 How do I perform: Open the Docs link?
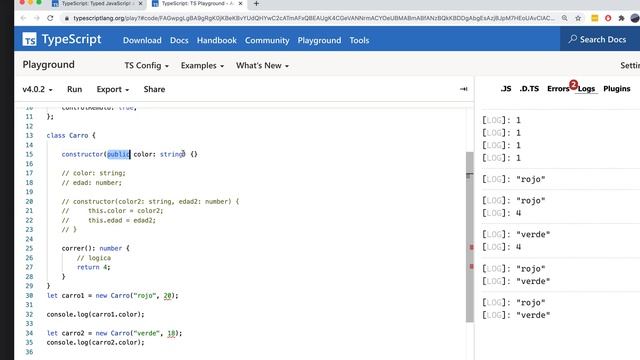[x=179, y=40]
